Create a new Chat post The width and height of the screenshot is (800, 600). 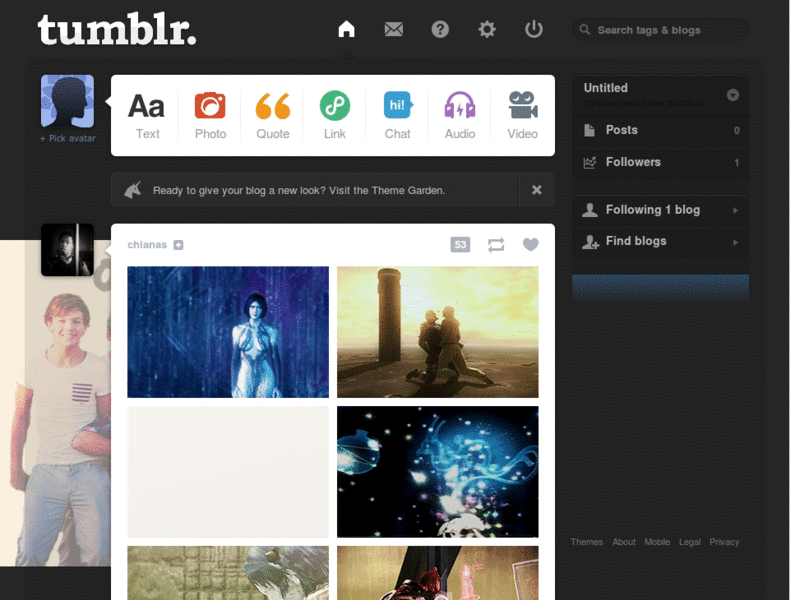pyautogui.click(x=397, y=116)
